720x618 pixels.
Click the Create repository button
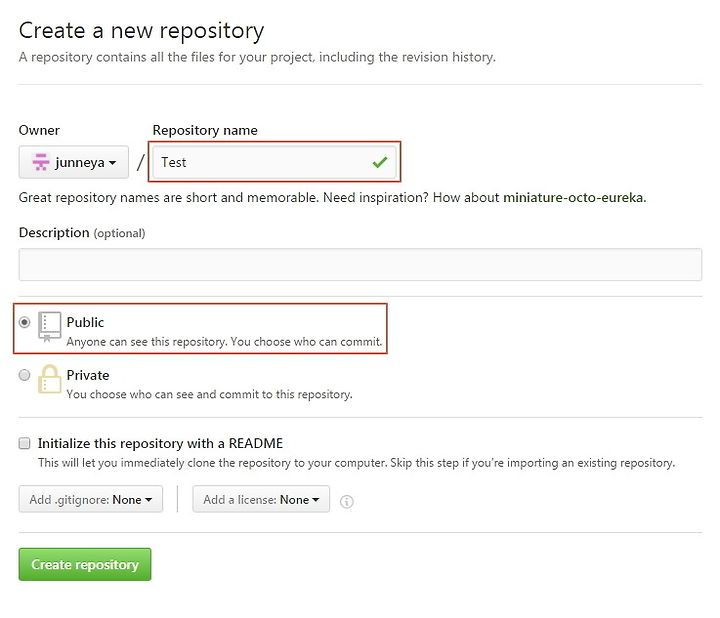(x=85, y=564)
